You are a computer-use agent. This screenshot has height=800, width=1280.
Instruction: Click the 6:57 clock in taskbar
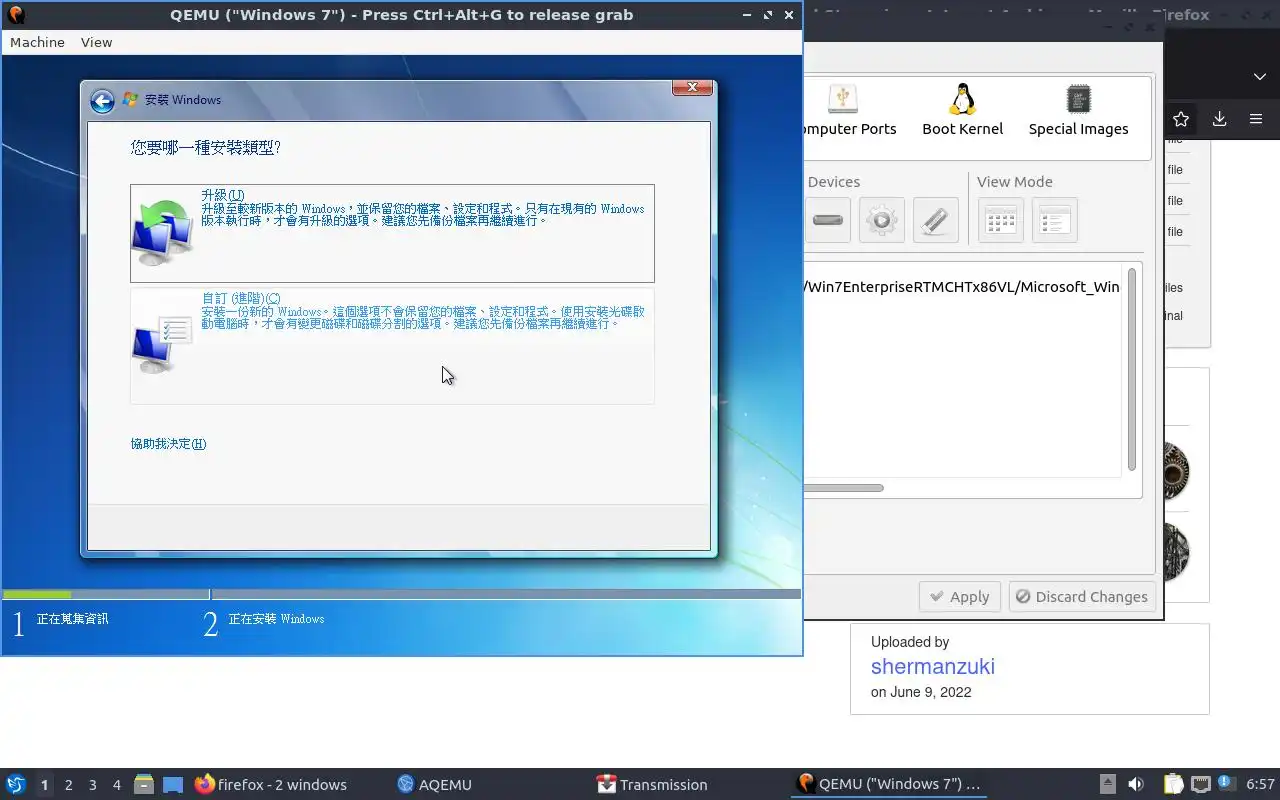click(x=1260, y=784)
